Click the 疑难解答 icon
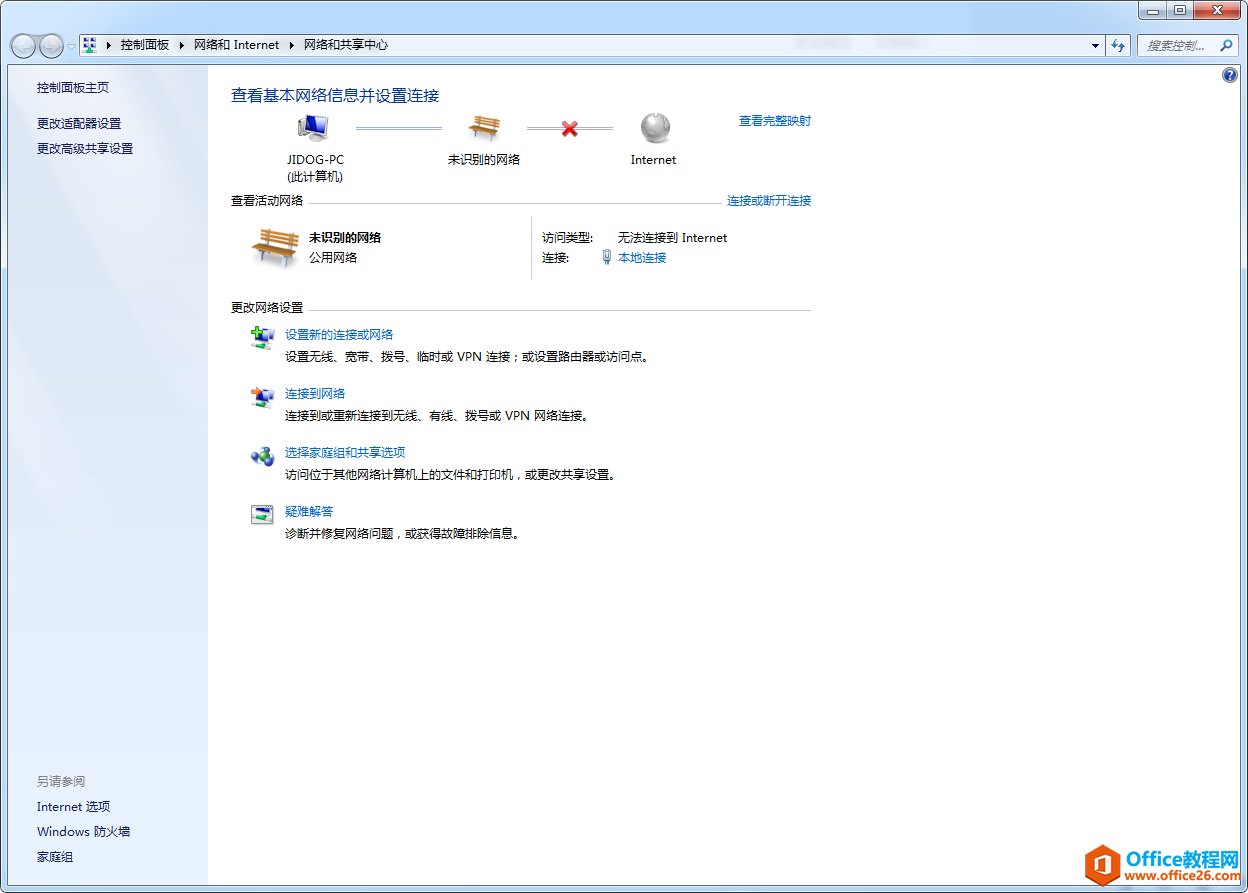The image size is (1248, 893). coord(262,515)
